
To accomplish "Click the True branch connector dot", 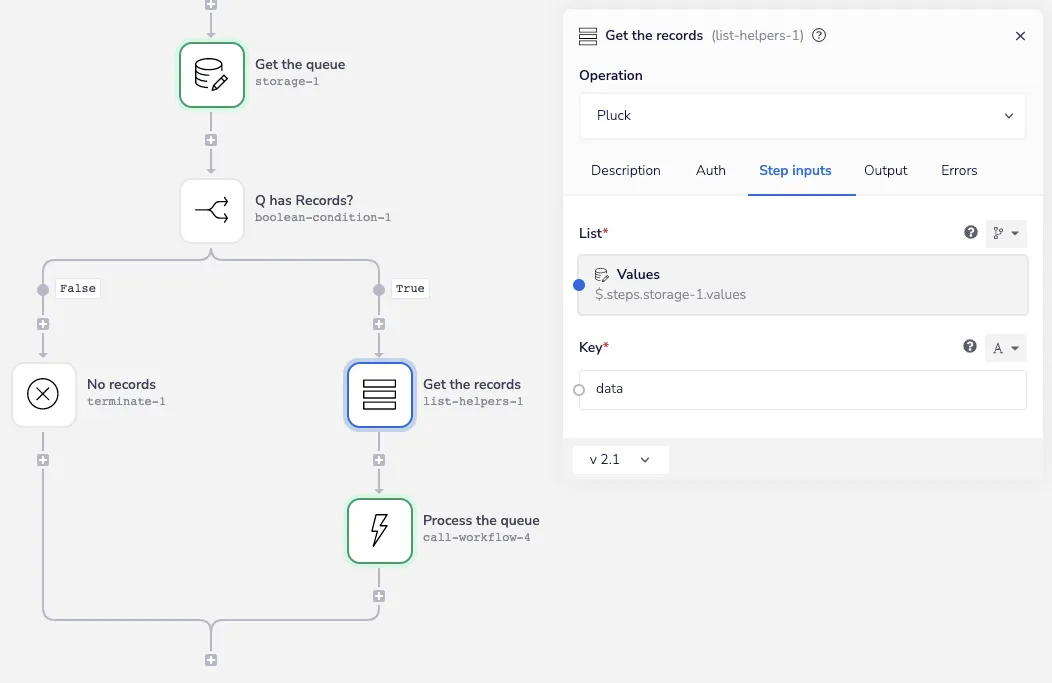I will 379,290.
